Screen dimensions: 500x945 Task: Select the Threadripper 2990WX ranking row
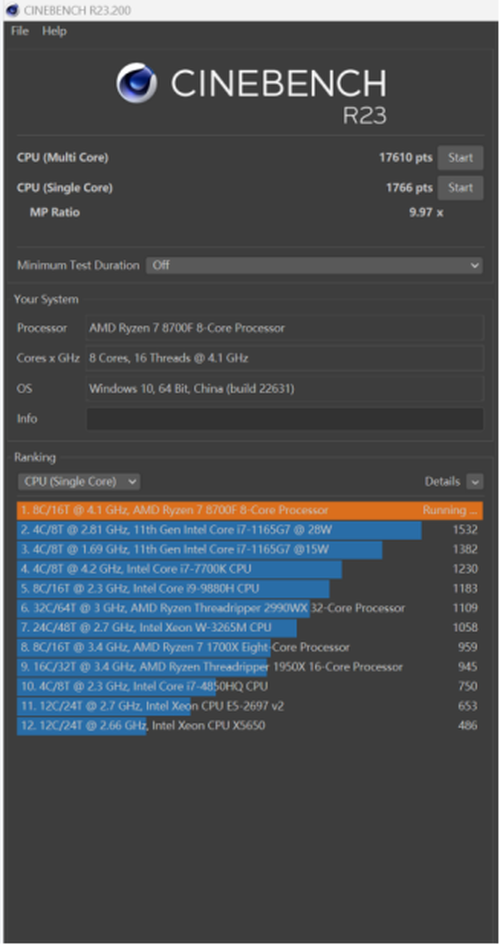249,608
